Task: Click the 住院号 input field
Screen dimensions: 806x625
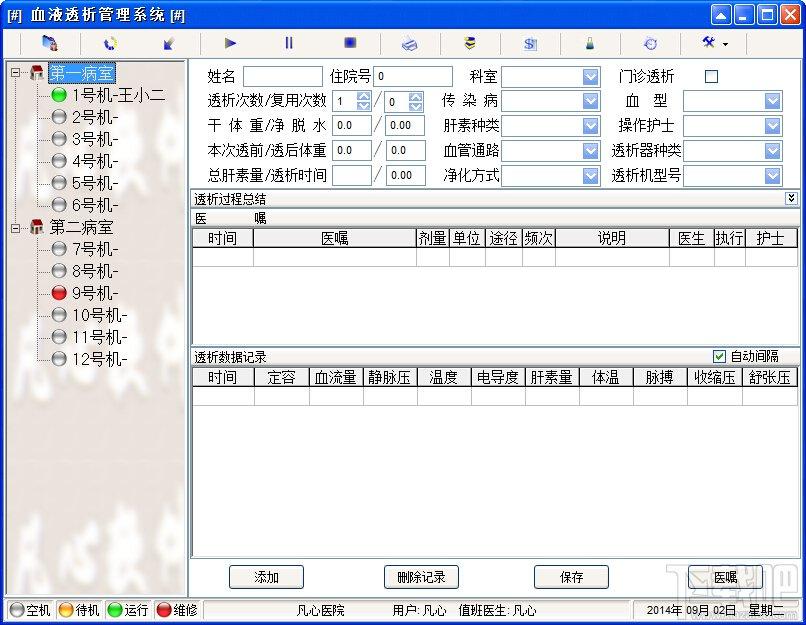Action: [413, 77]
